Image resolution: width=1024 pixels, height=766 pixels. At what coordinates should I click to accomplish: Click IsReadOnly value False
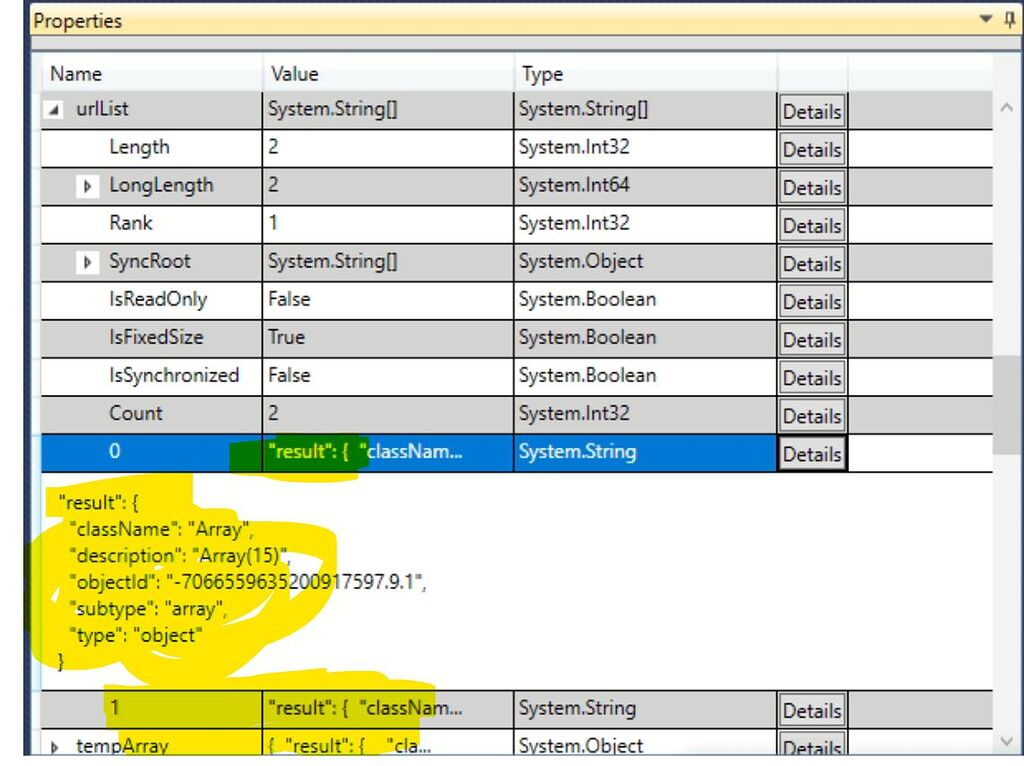289,299
